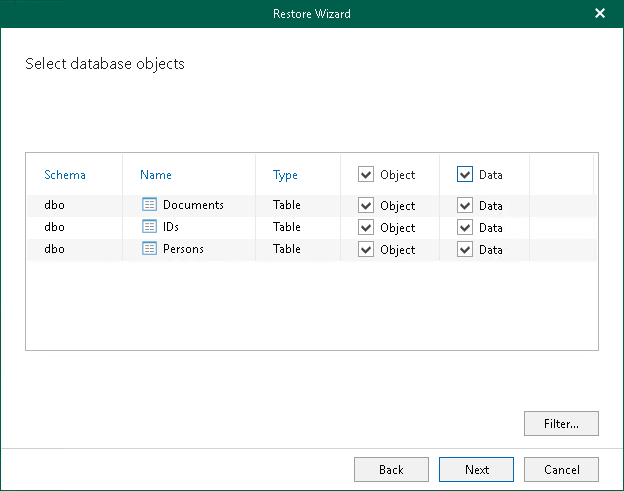Select the Persons table row name
Viewport: 624px width, 491px height.
(x=183, y=249)
